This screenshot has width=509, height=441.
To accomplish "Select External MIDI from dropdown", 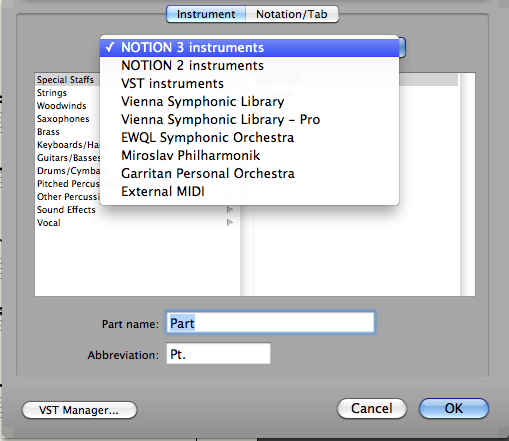I will click(249, 192).
